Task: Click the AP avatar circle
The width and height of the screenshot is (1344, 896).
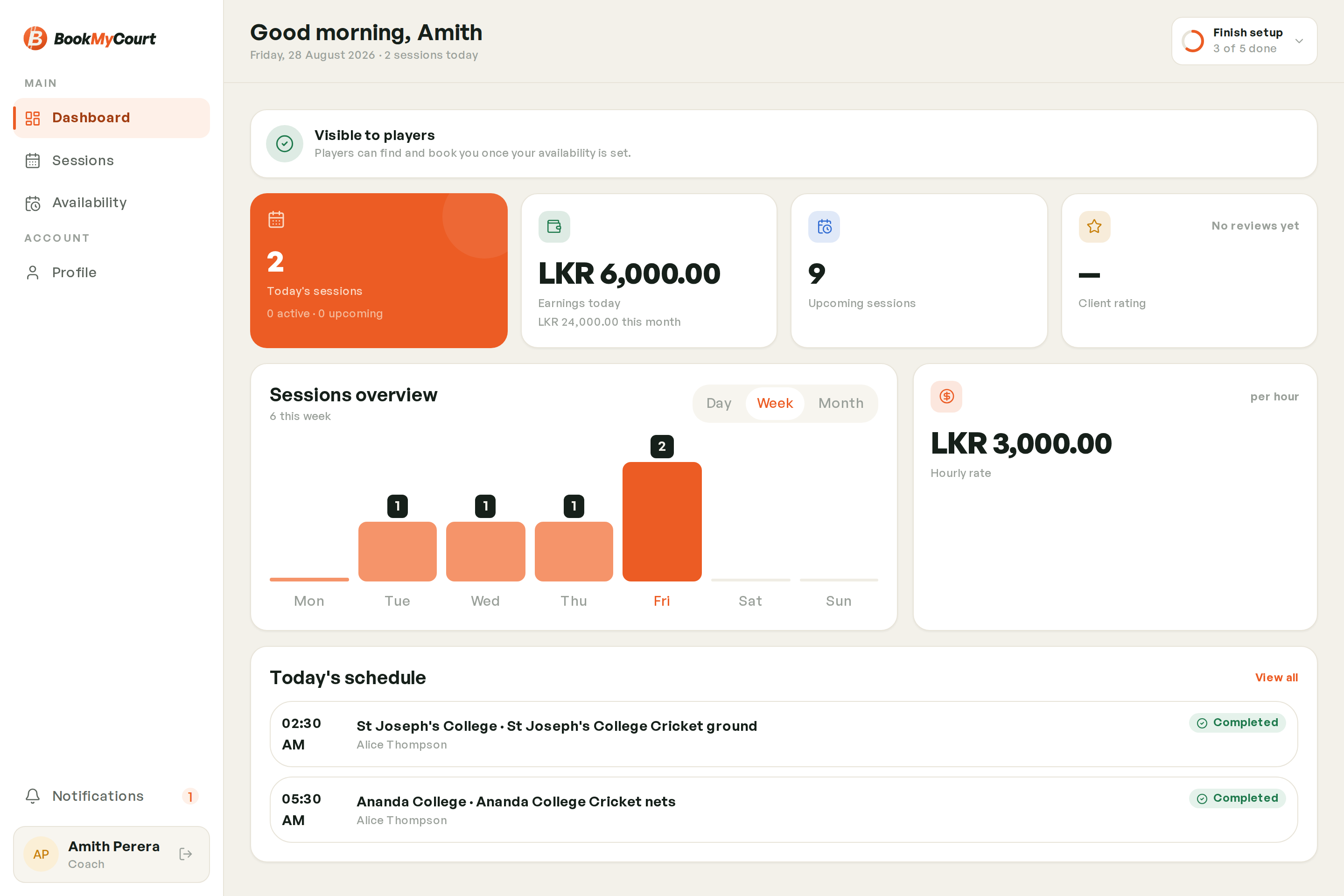Action: [x=41, y=854]
